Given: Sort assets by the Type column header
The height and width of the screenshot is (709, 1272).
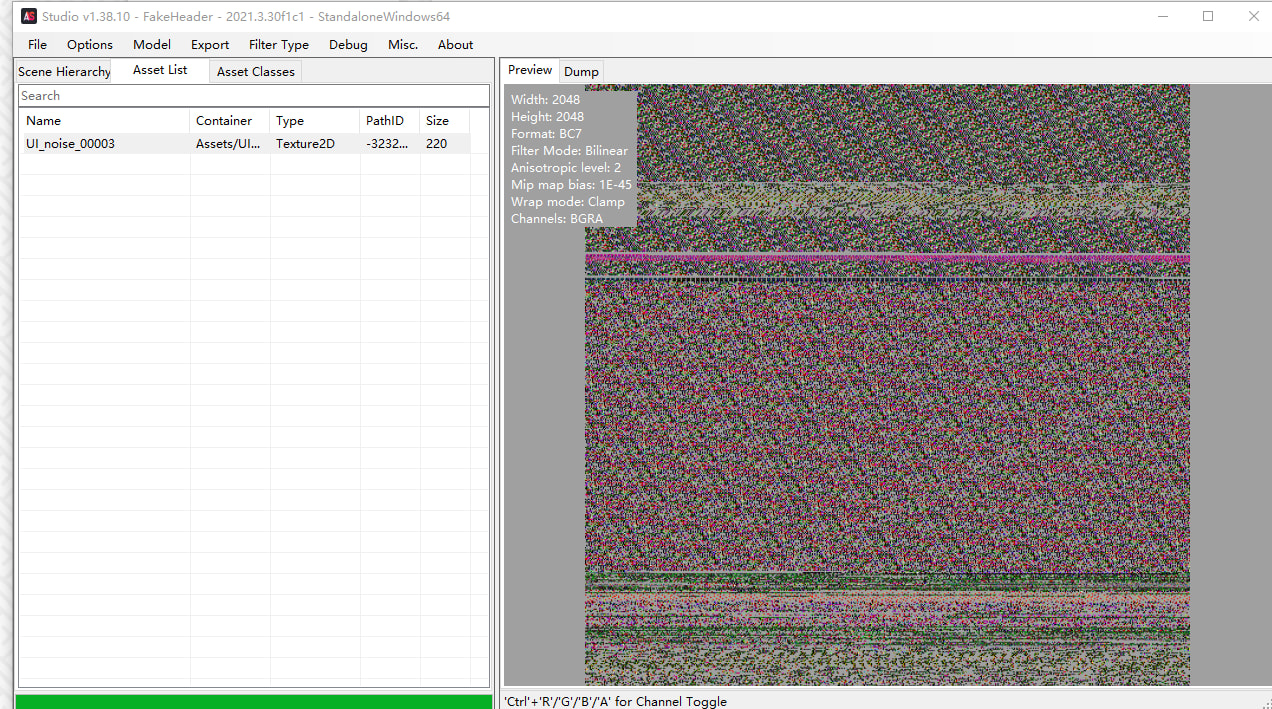Looking at the screenshot, I should pyautogui.click(x=314, y=121).
